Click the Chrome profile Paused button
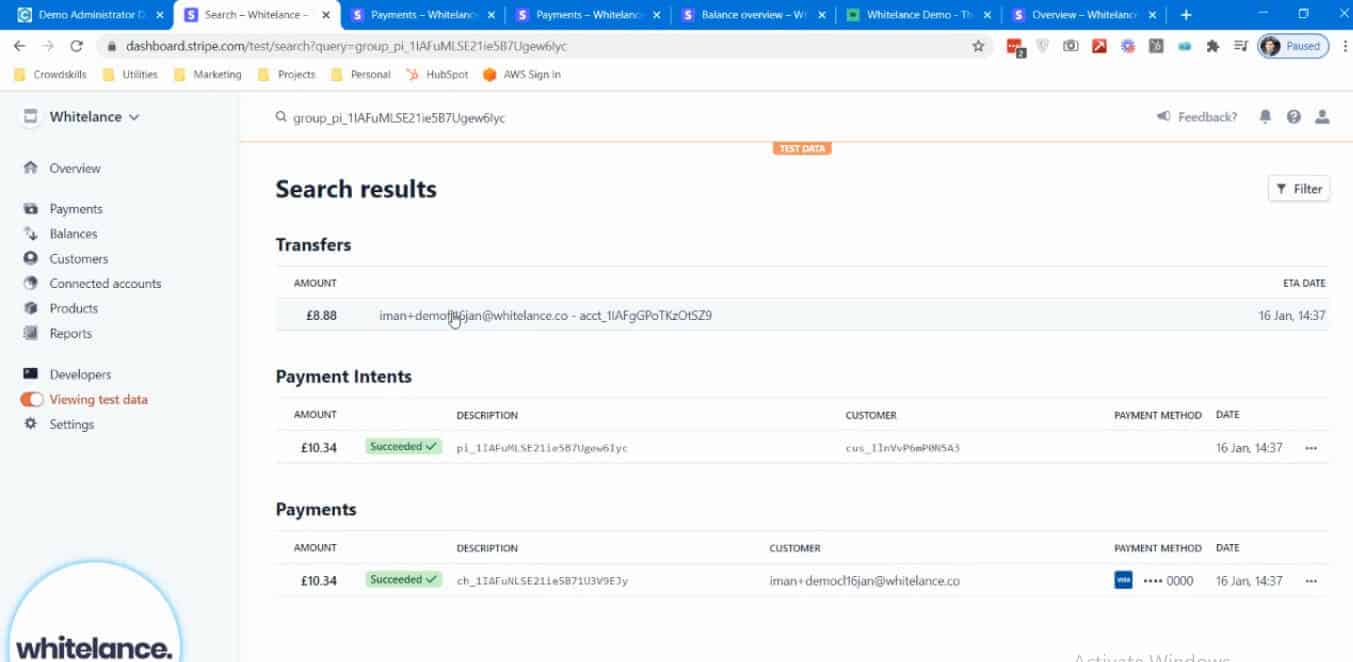1353x662 pixels. 1294,46
